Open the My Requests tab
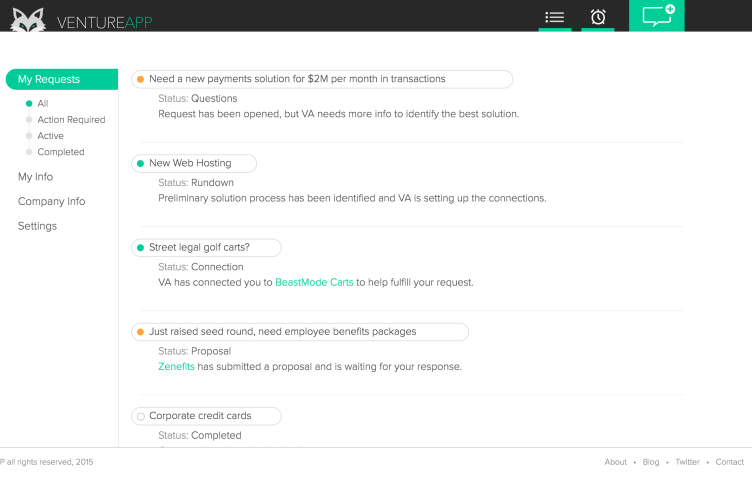The height and width of the screenshot is (478, 752). click(49, 80)
